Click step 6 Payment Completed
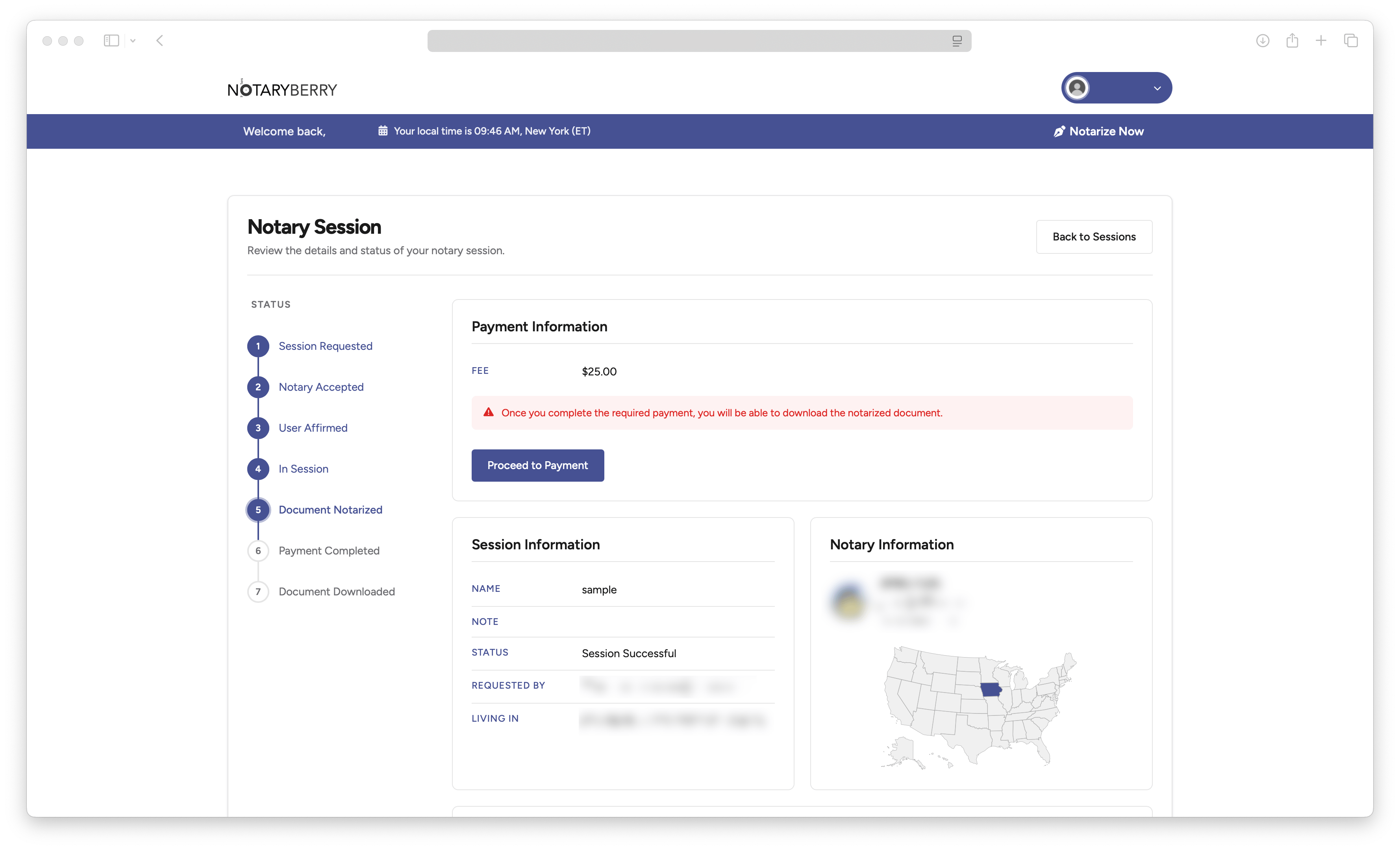The image size is (1400, 850). (328, 551)
